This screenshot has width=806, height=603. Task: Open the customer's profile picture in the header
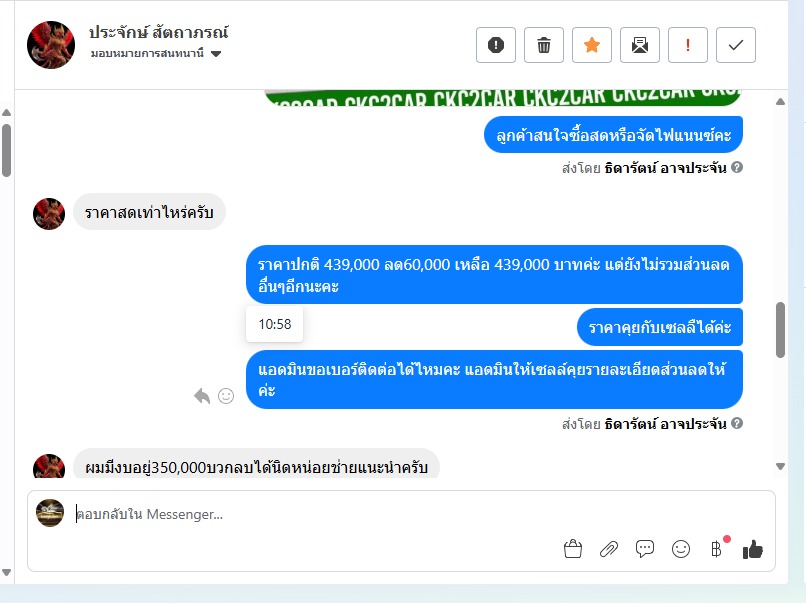pyautogui.click(x=51, y=45)
